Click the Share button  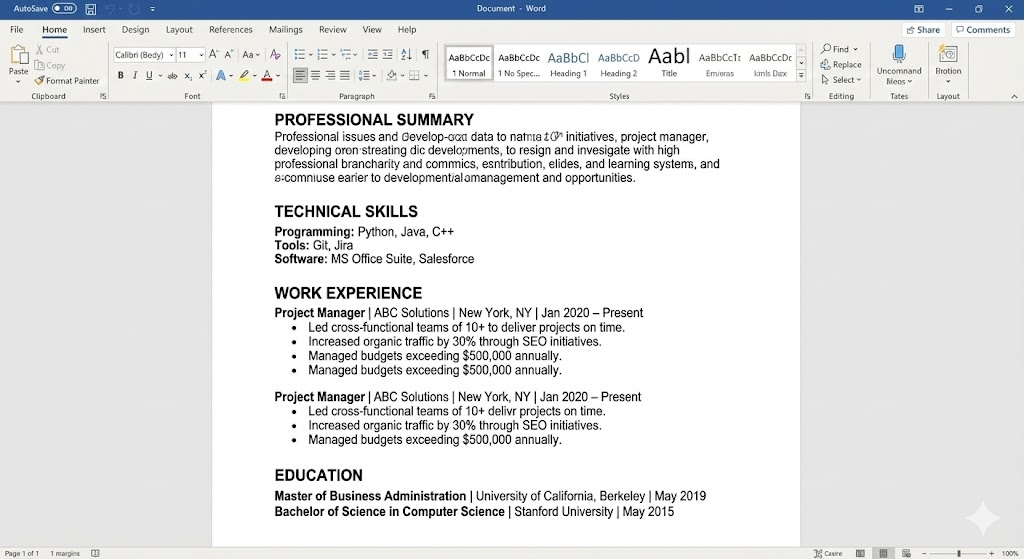(x=922, y=30)
